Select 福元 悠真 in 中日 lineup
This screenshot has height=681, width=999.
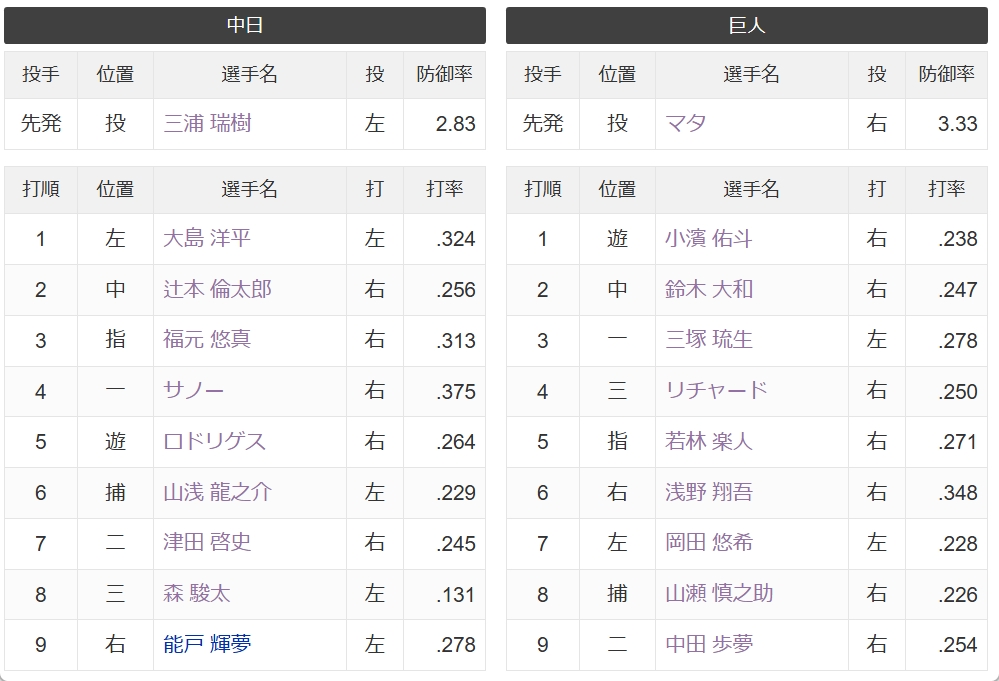(x=207, y=340)
